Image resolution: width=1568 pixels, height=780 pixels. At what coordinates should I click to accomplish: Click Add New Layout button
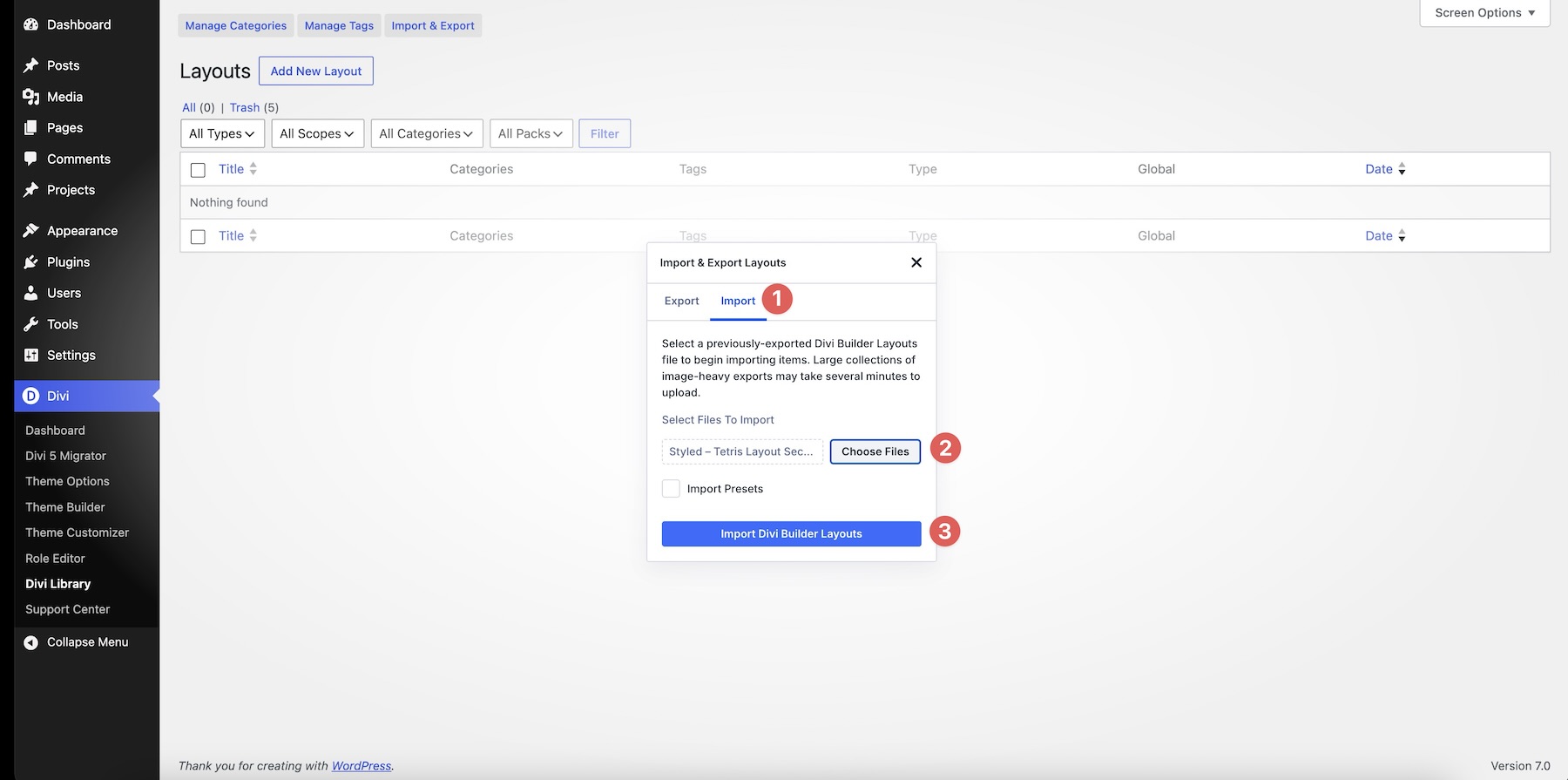[316, 71]
